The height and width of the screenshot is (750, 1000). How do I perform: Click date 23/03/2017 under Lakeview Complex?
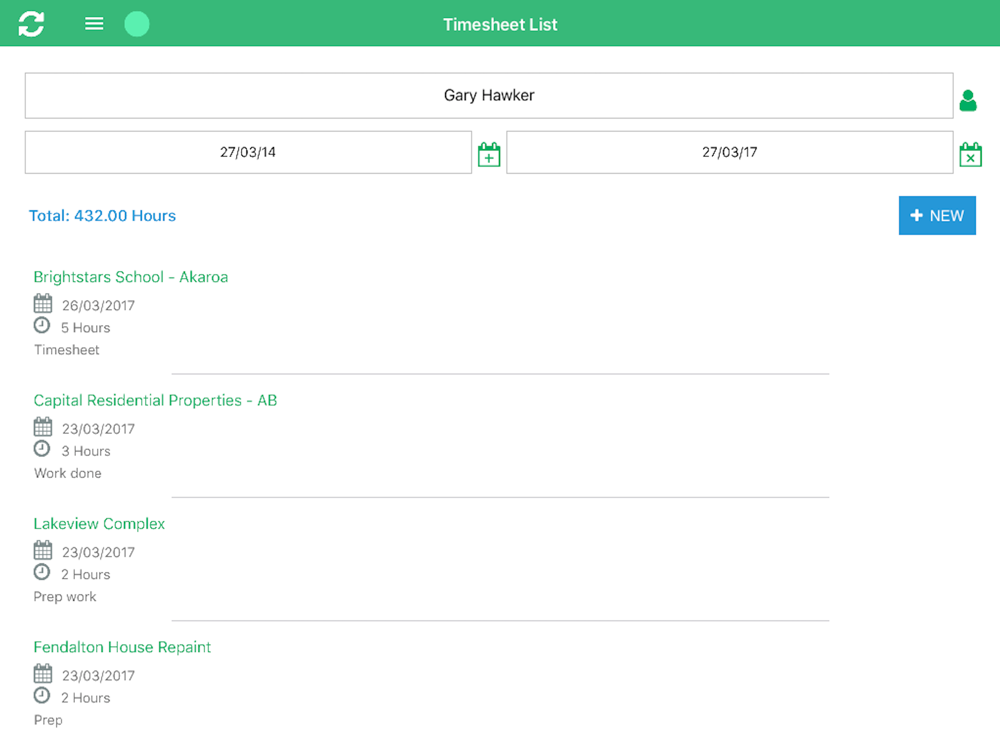click(98, 552)
